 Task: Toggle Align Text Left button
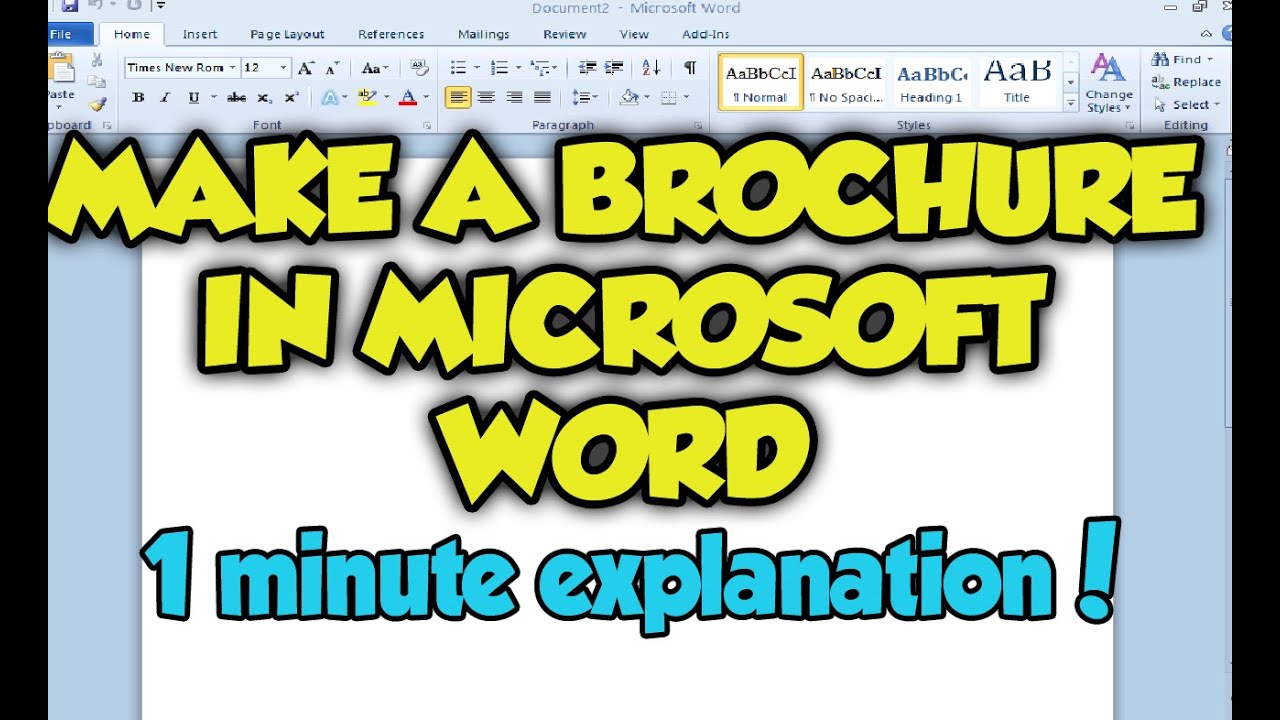458,98
